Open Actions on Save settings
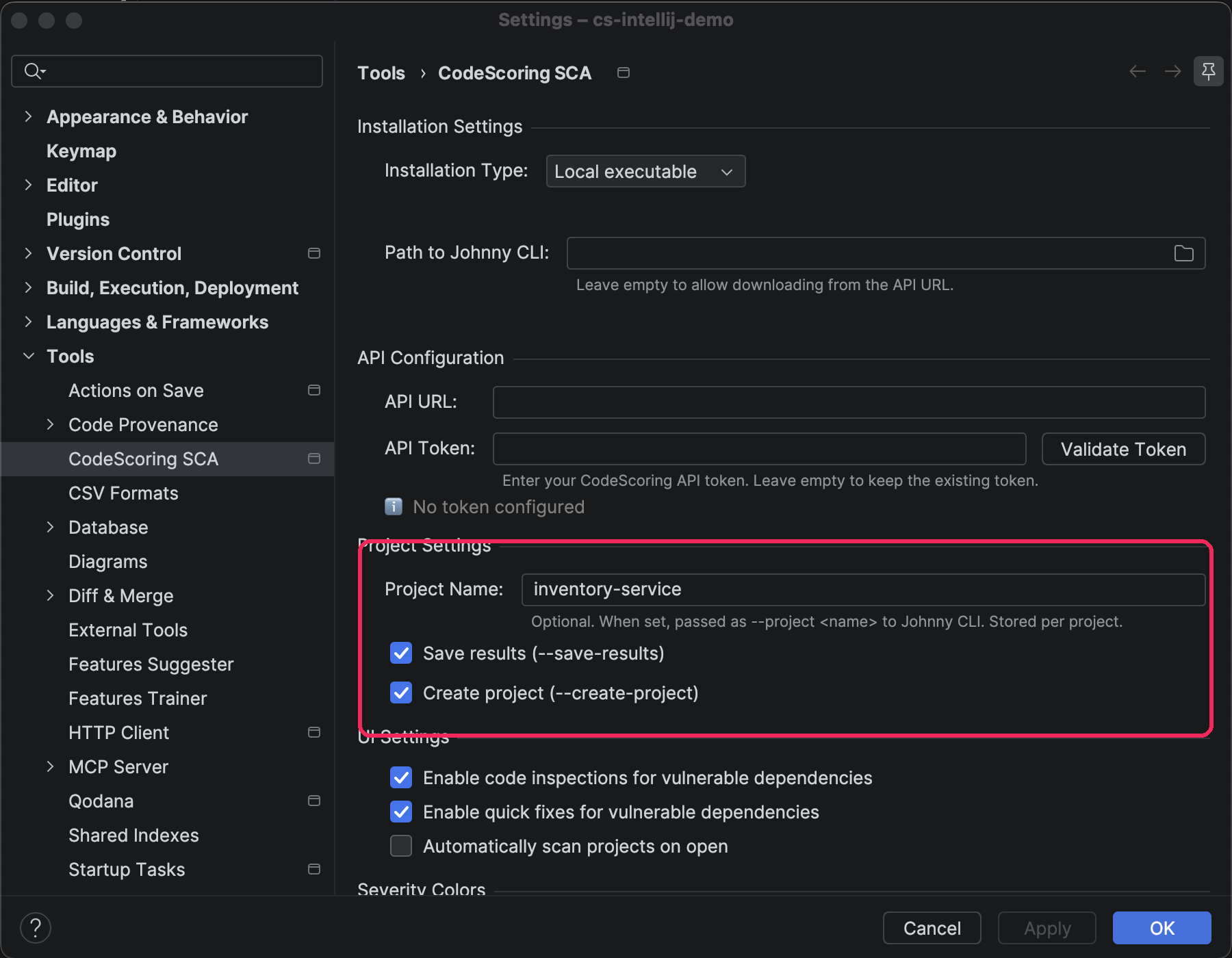 (136, 390)
